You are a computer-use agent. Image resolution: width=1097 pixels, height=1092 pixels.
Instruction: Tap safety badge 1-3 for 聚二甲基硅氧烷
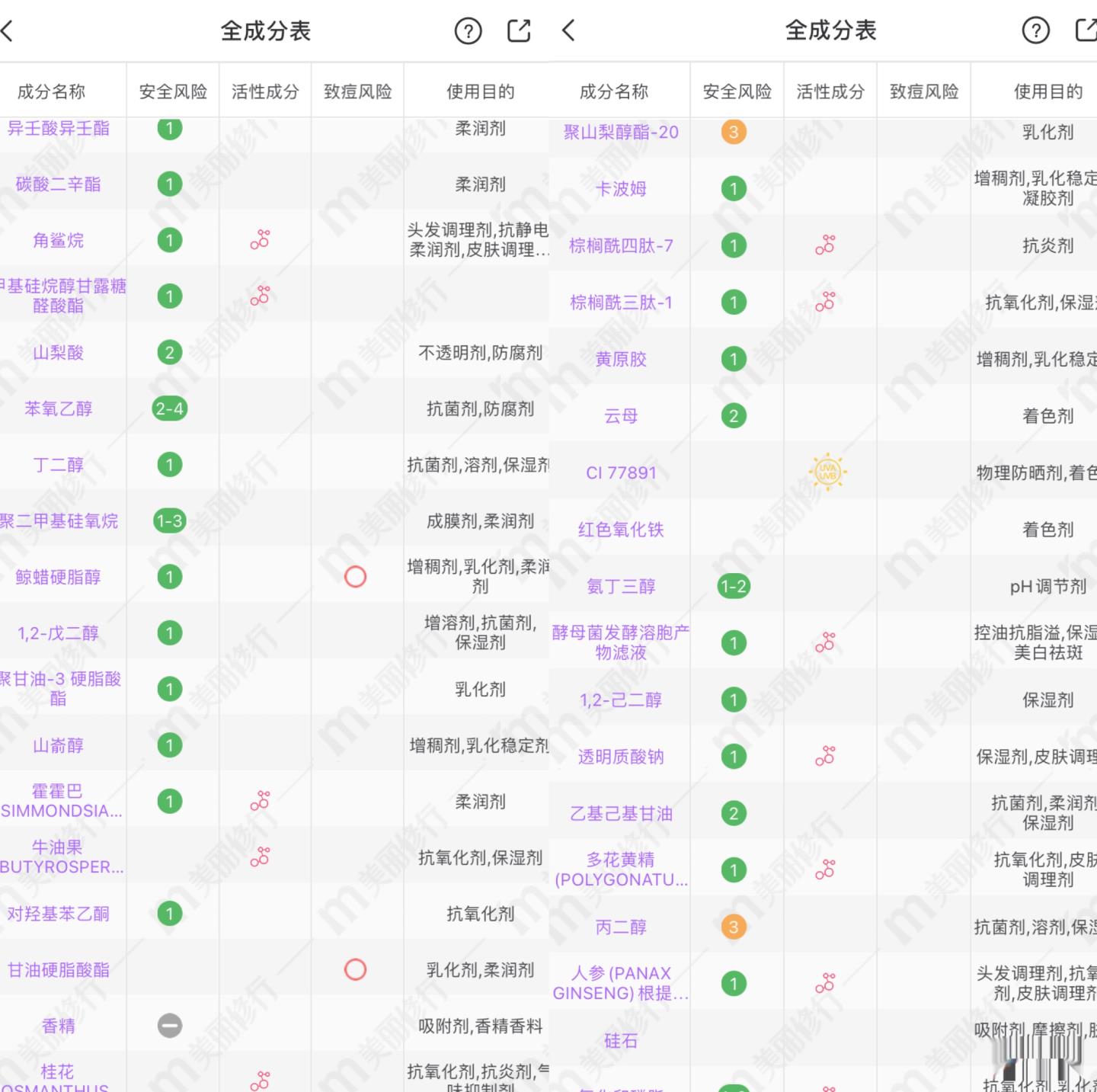(x=169, y=521)
